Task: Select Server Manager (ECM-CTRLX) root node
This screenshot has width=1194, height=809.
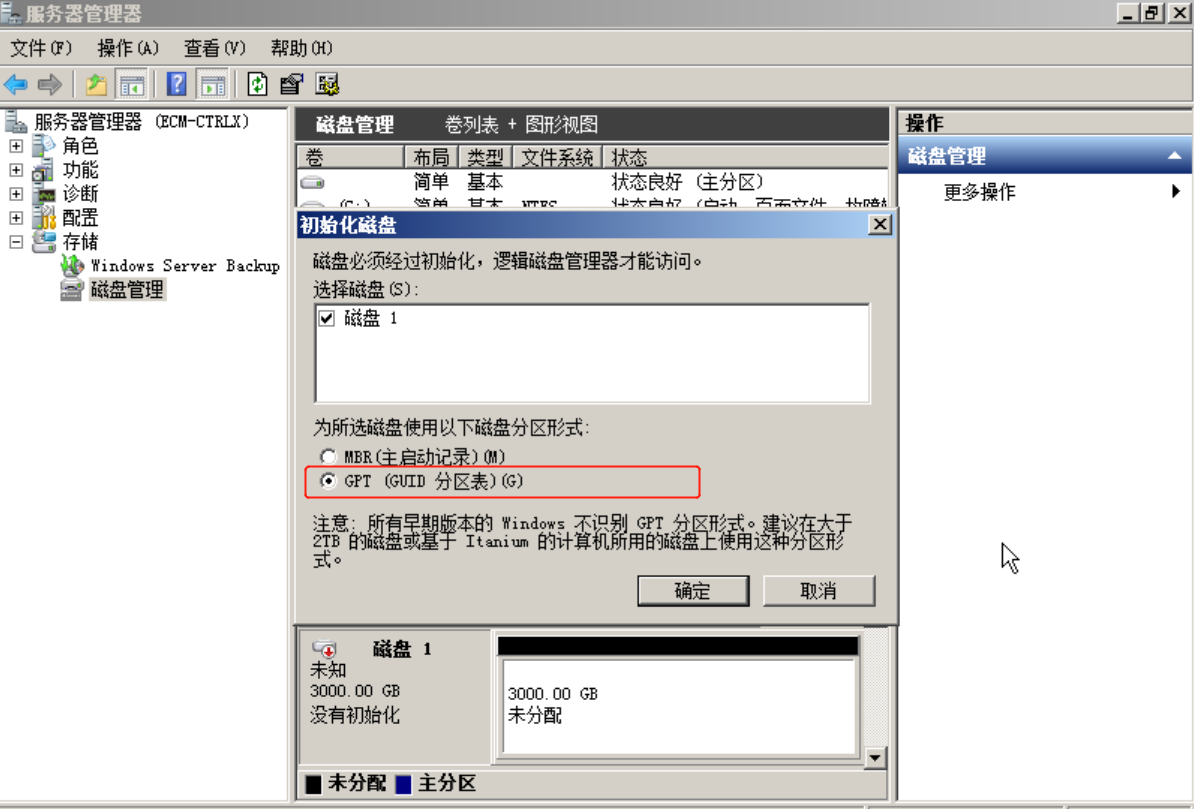Action: point(142,122)
